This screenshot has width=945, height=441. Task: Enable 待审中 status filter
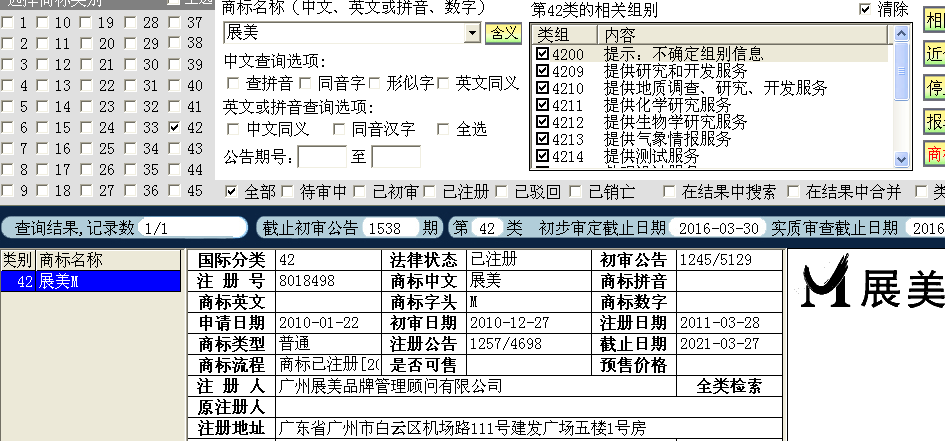(288, 192)
